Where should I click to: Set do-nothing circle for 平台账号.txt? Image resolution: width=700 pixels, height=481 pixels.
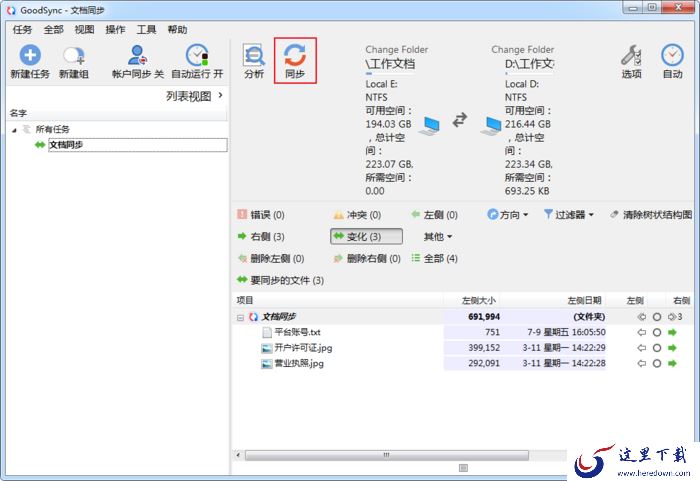tap(657, 332)
